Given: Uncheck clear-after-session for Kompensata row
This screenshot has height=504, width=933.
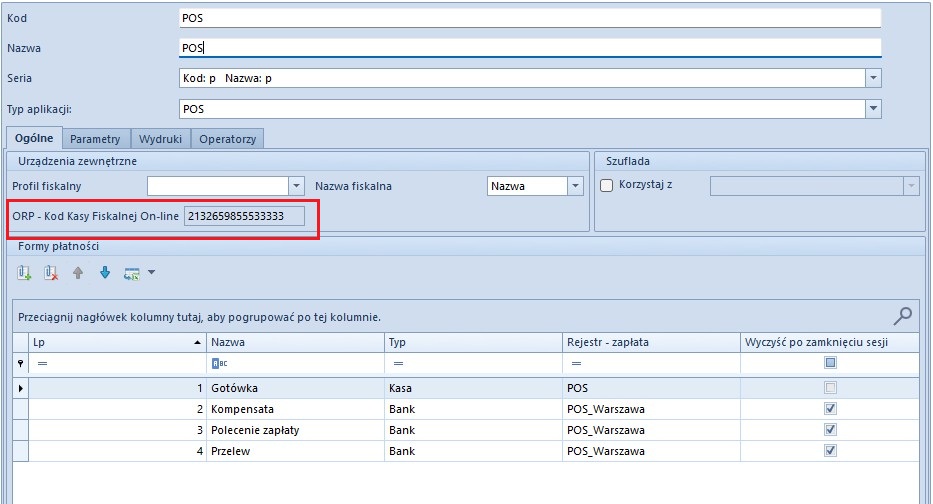Looking at the screenshot, I should tap(830, 408).
